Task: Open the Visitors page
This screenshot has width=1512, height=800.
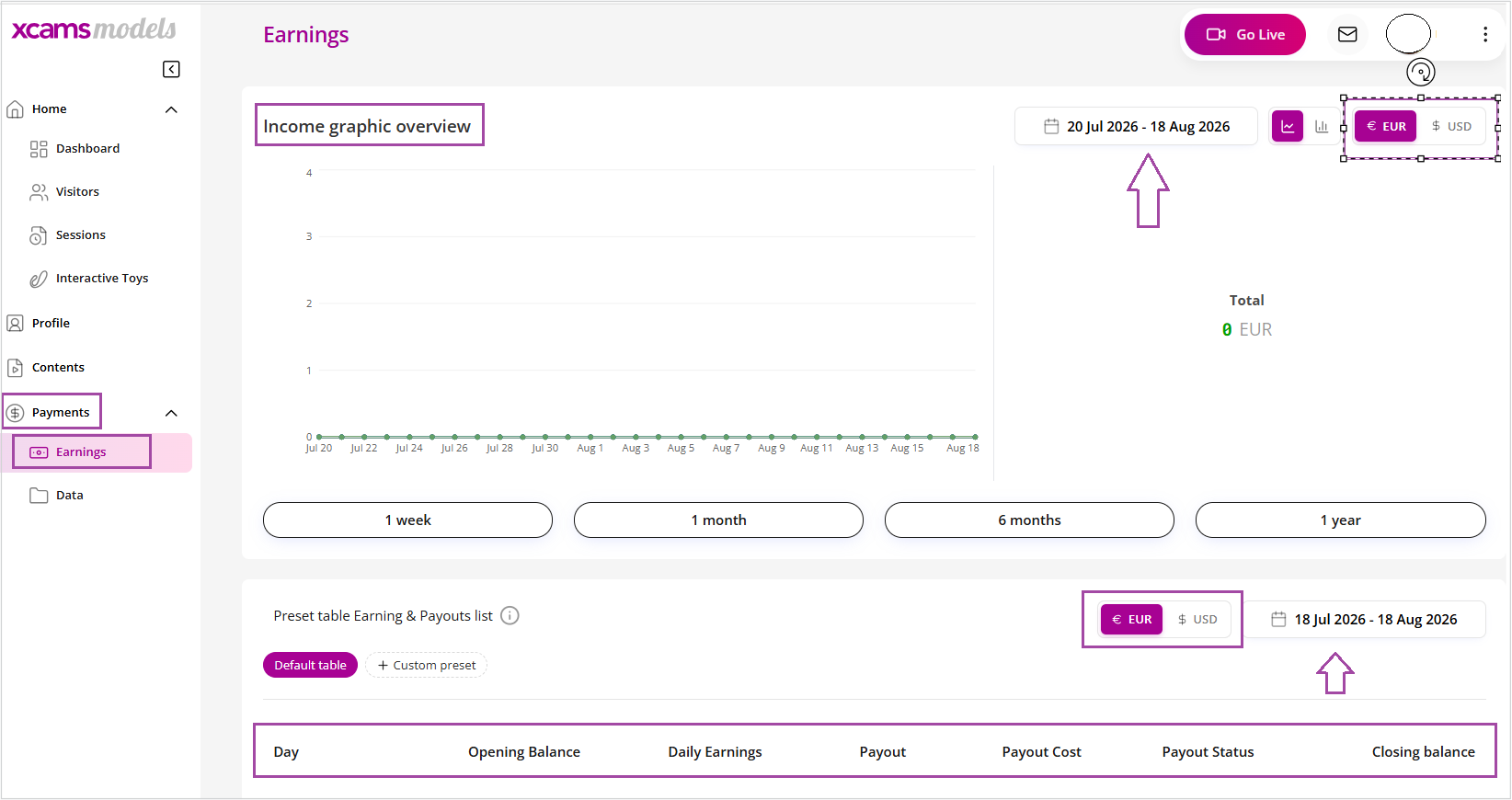Action: tap(77, 191)
